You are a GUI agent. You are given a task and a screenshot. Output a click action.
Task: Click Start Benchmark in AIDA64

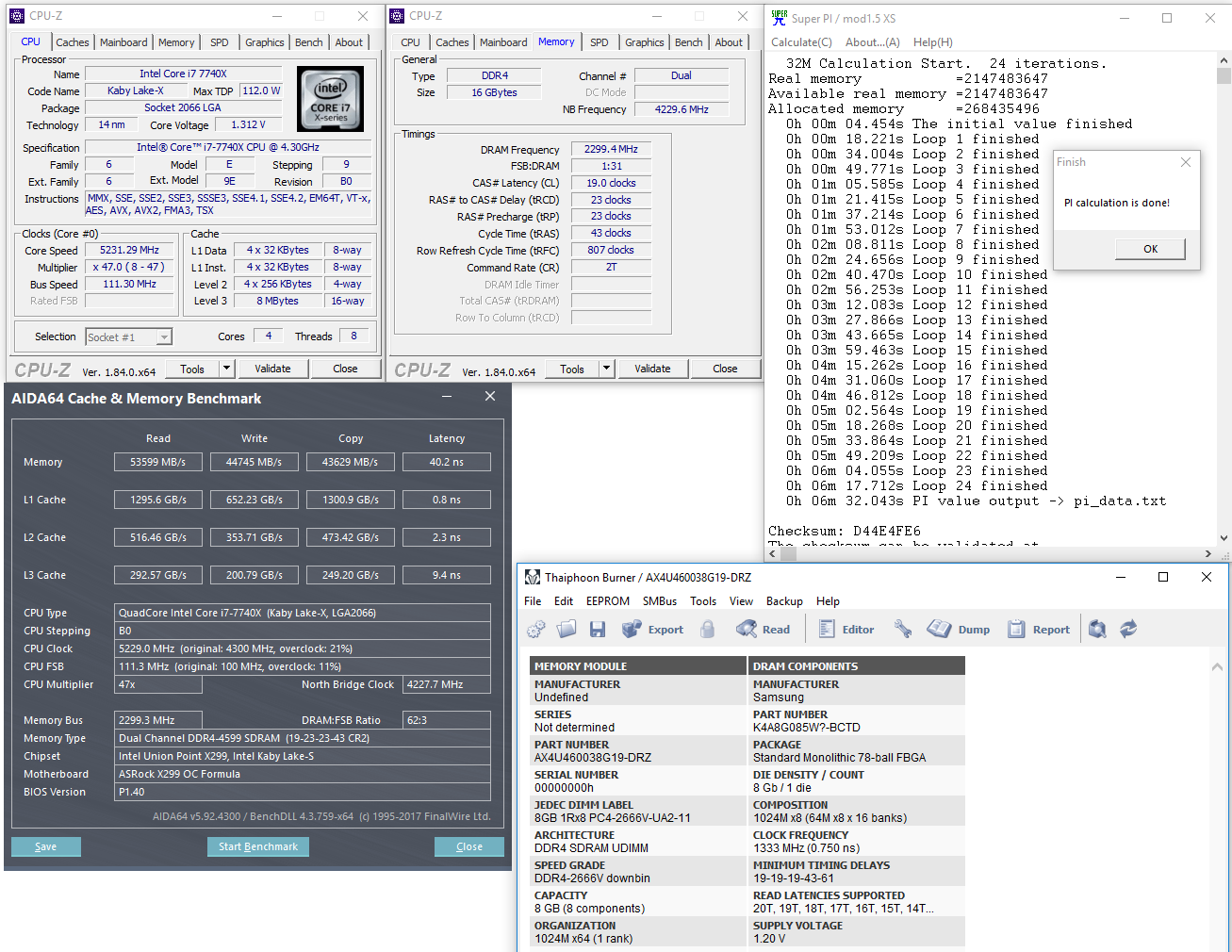tap(258, 846)
